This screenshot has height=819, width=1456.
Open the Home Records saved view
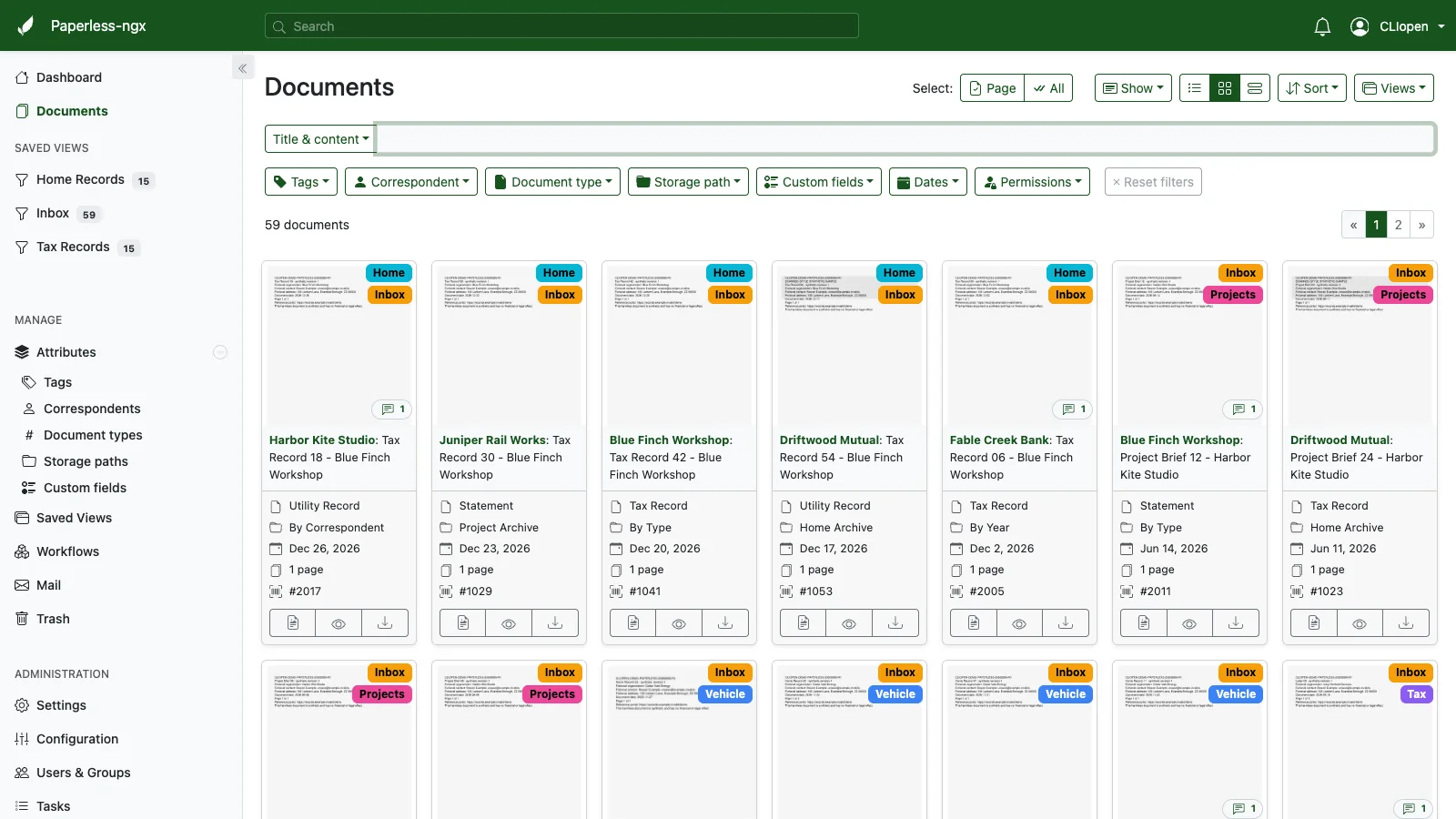pos(80,179)
